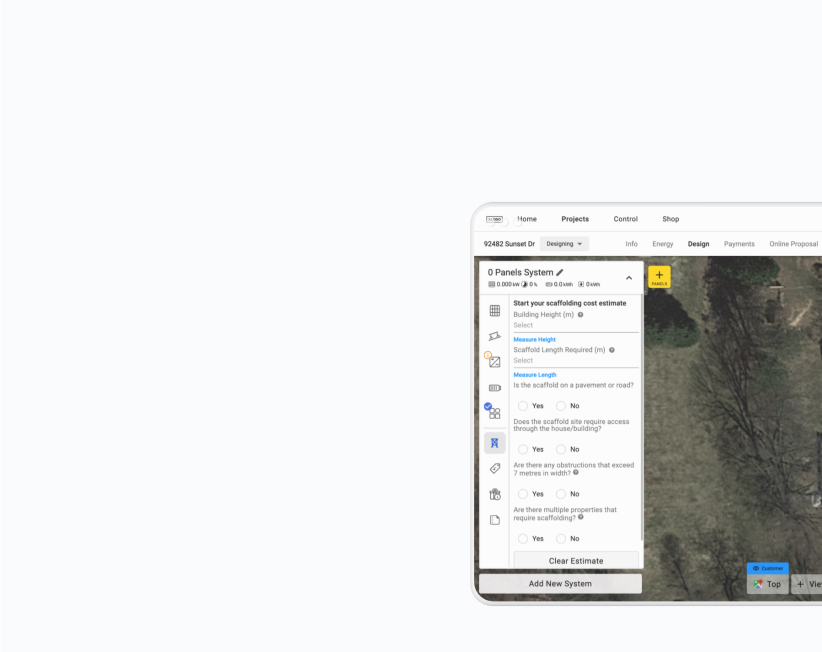Open Scaffold Length Required Select dropdown
822x652 pixels.
[576, 361]
